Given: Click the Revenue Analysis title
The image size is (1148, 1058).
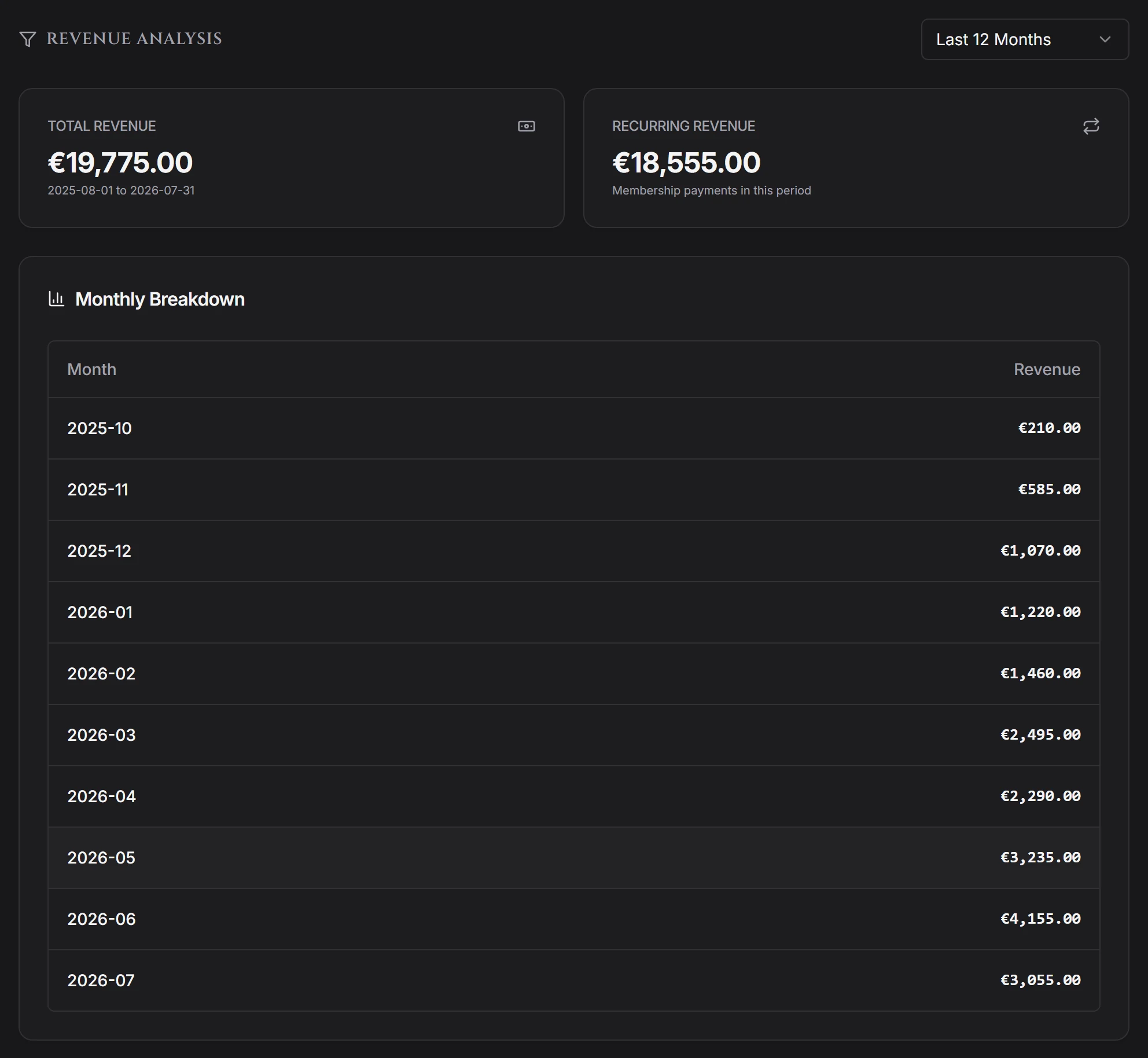Looking at the screenshot, I should coord(134,39).
